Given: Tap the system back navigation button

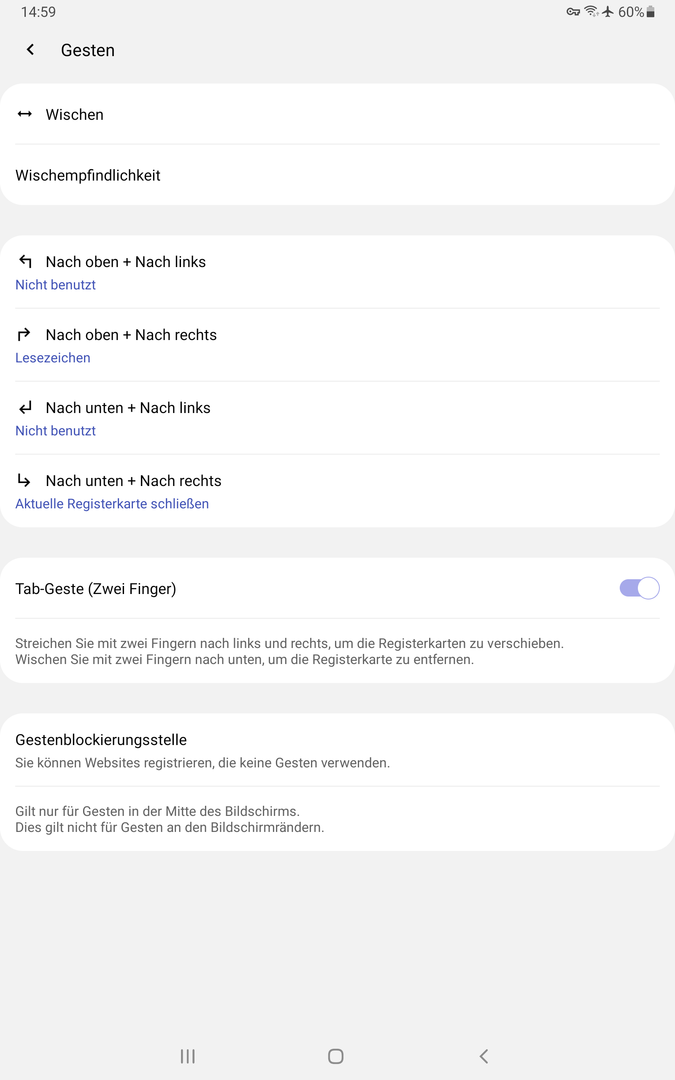Looking at the screenshot, I should 484,1056.
